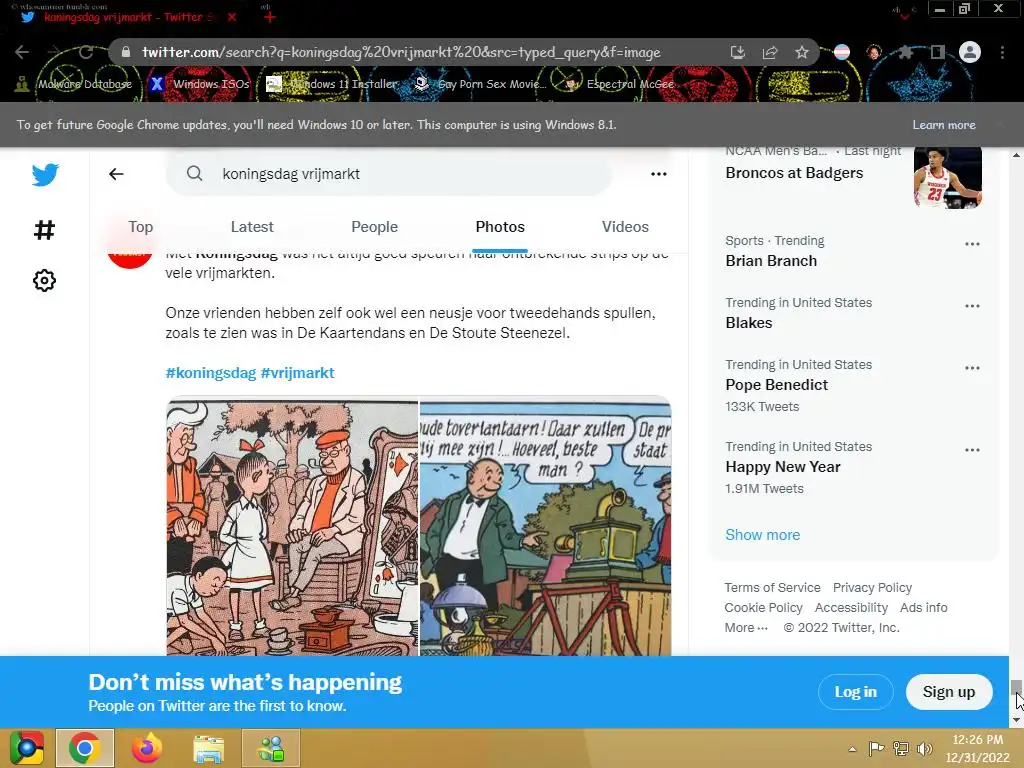Click the Chrome address bar URL

click(x=401, y=52)
